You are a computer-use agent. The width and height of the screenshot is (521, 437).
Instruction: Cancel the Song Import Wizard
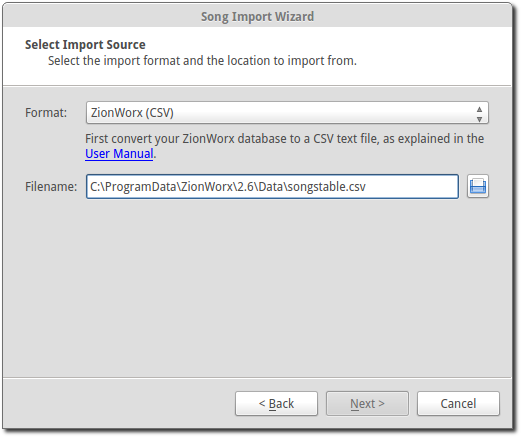pos(458,404)
